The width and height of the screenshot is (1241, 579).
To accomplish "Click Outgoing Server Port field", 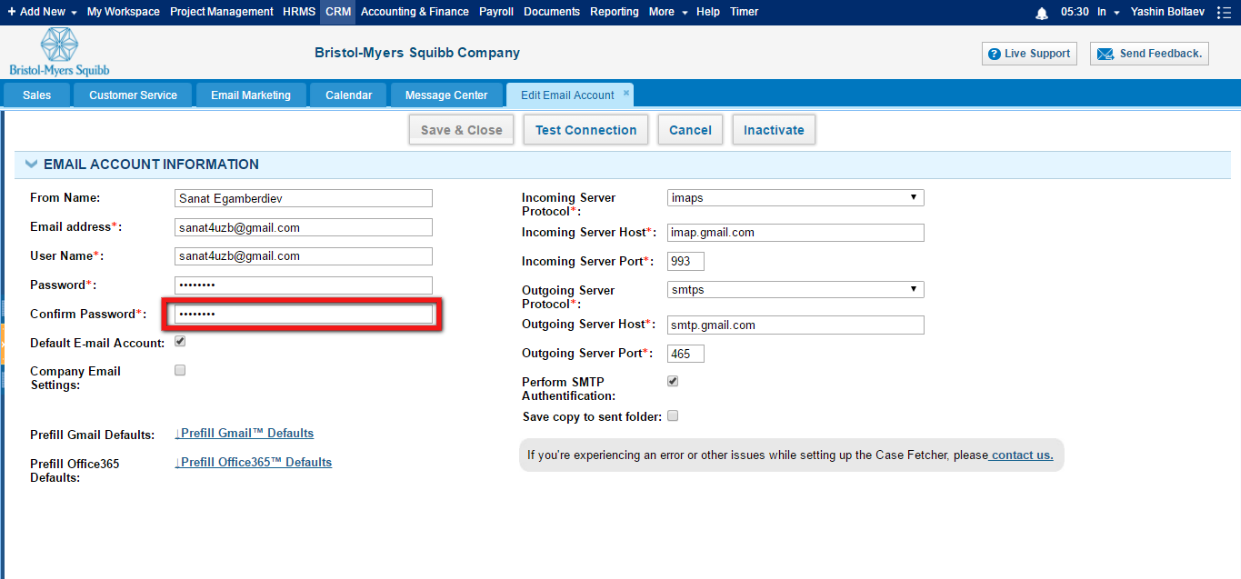I will (685, 354).
